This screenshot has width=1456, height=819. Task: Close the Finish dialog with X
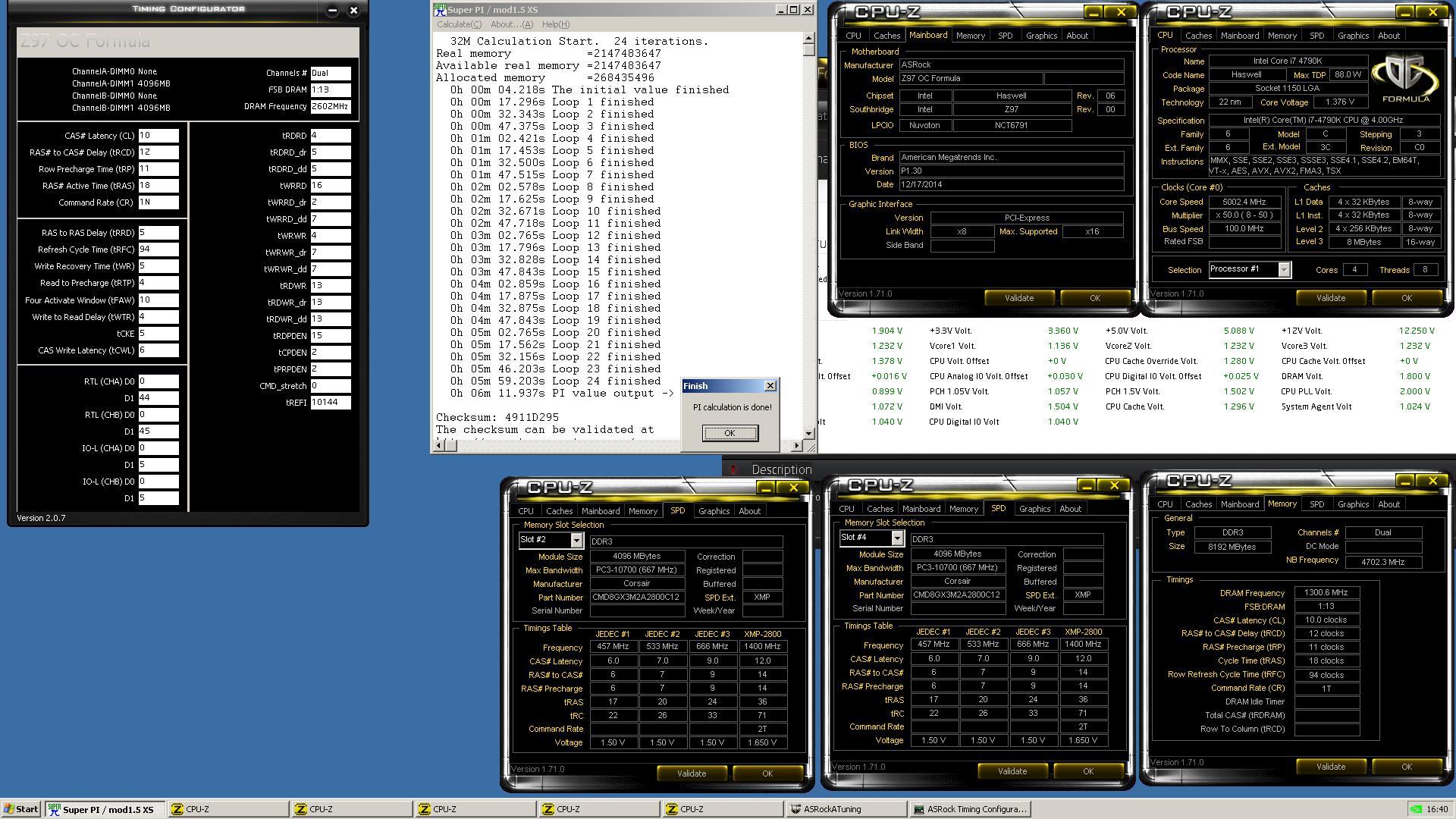pos(770,386)
